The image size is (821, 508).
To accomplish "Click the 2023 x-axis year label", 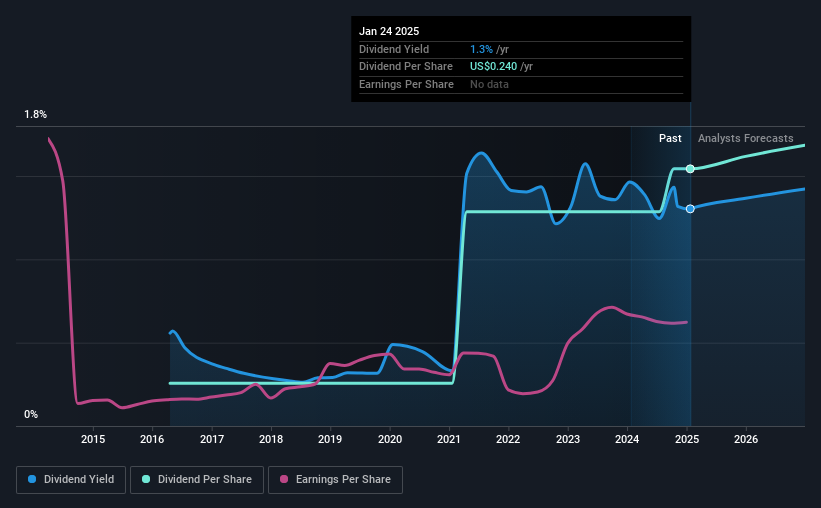I will (x=568, y=439).
